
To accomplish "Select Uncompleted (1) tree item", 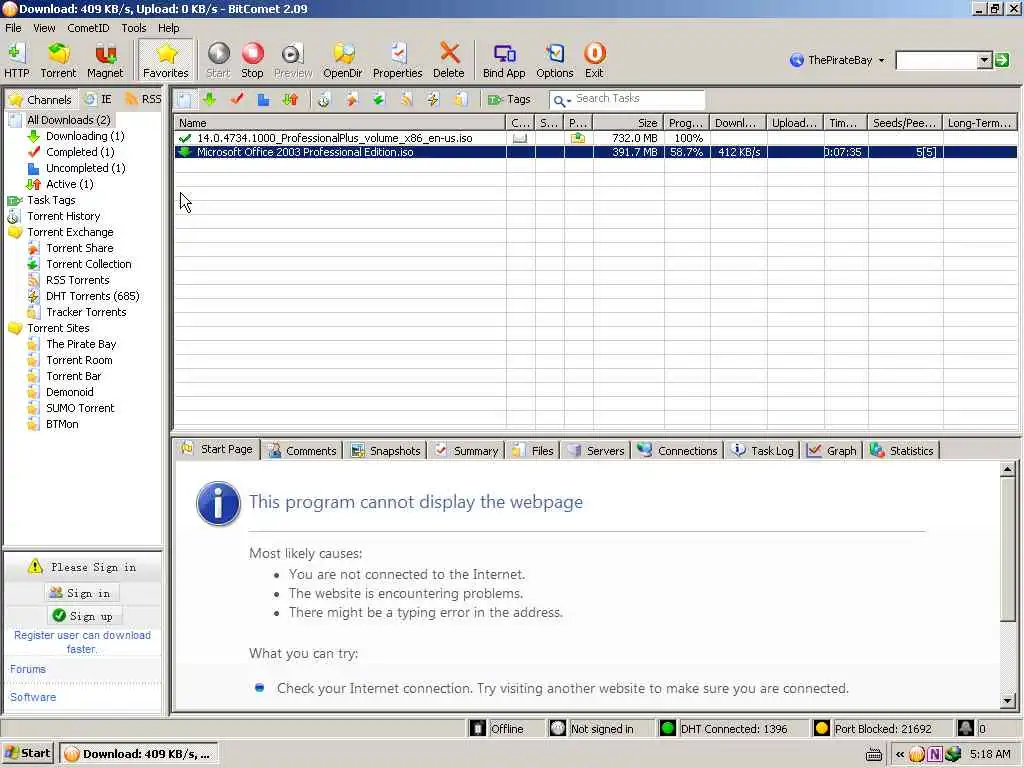I will pos(86,168).
